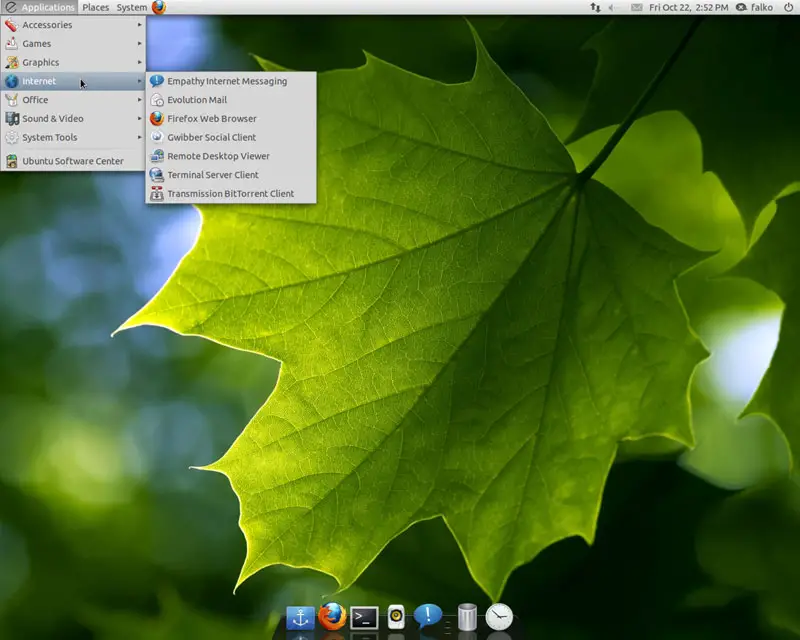Open the mail envelope indicator
This screenshot has height=640, width=800.
[636, 7]
